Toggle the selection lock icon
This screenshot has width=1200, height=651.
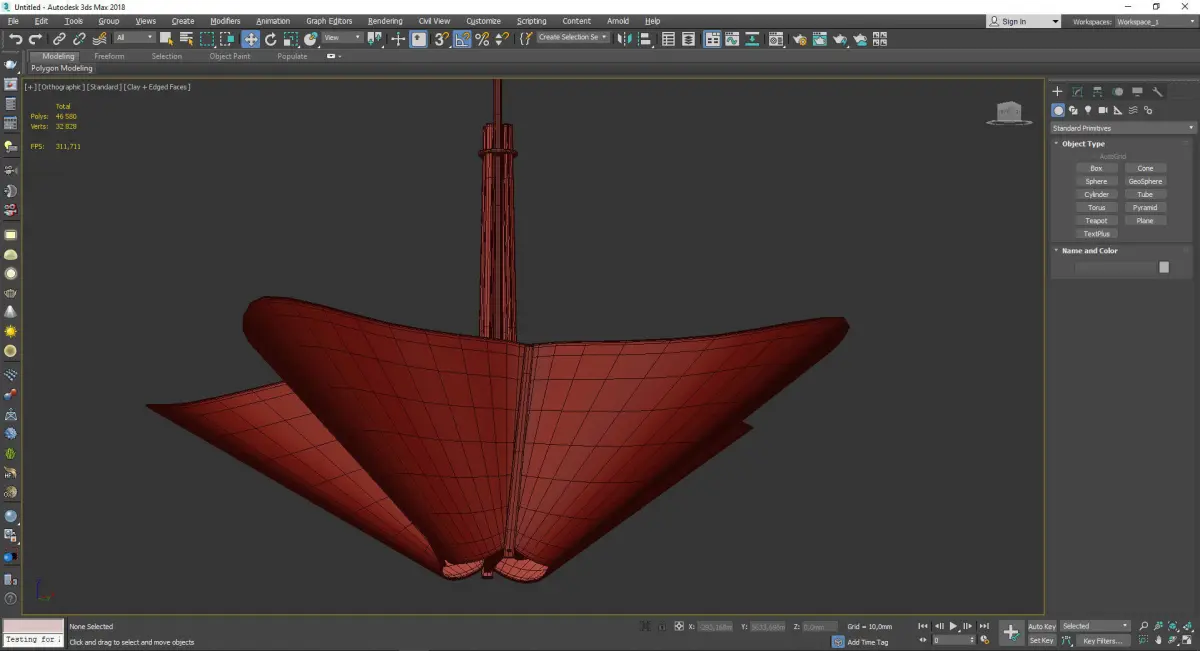click(661, 626)
